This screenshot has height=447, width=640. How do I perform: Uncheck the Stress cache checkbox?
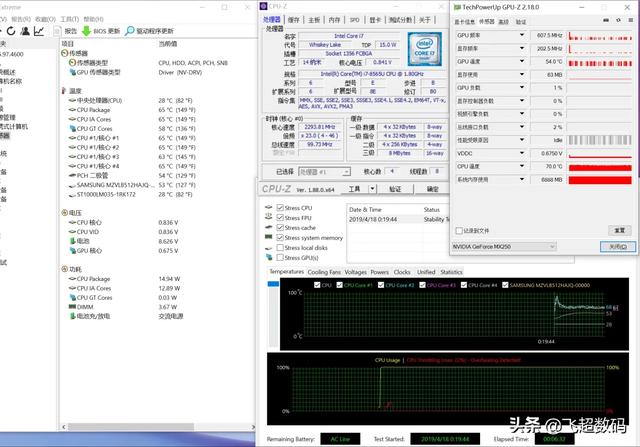[280, 227]
